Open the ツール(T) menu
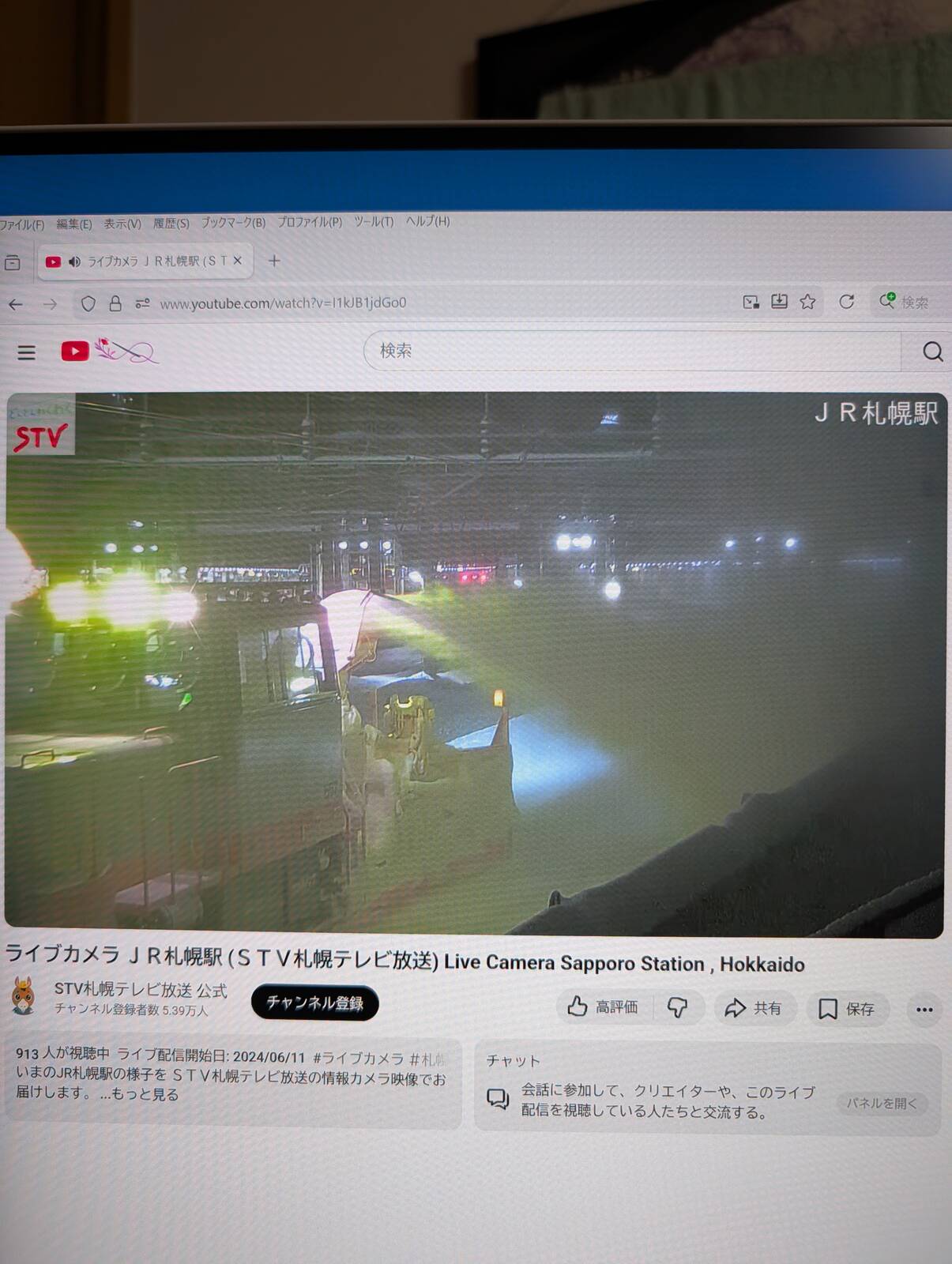Image resolution: width=952 pixels, height=1264 pixels. [374, 221]
